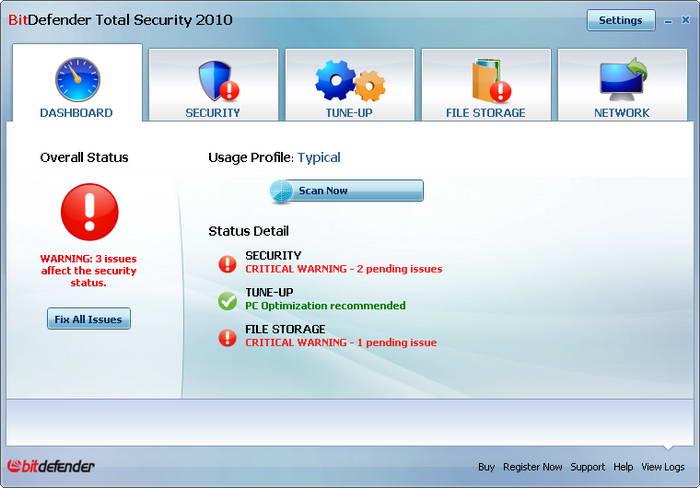Click the red warning icon beside SECURITY status
The image size is (700, 488).
pos(227,264)
